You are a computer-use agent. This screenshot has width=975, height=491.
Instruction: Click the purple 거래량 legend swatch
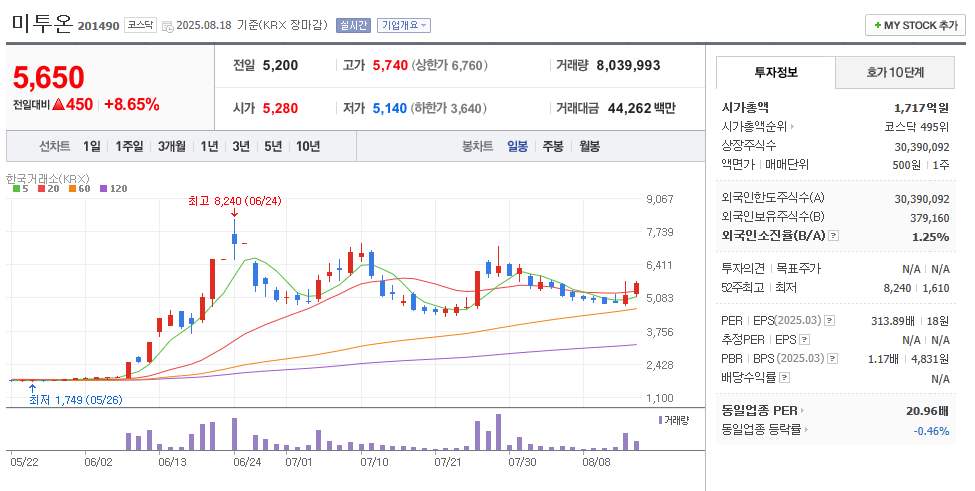click(660, 420)
